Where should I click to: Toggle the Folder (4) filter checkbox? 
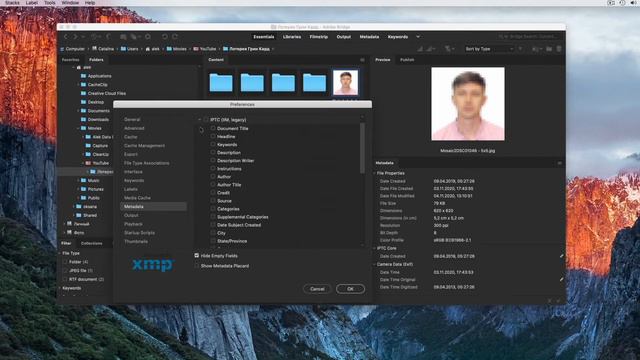pyautogui.click(x=64, y=262)
